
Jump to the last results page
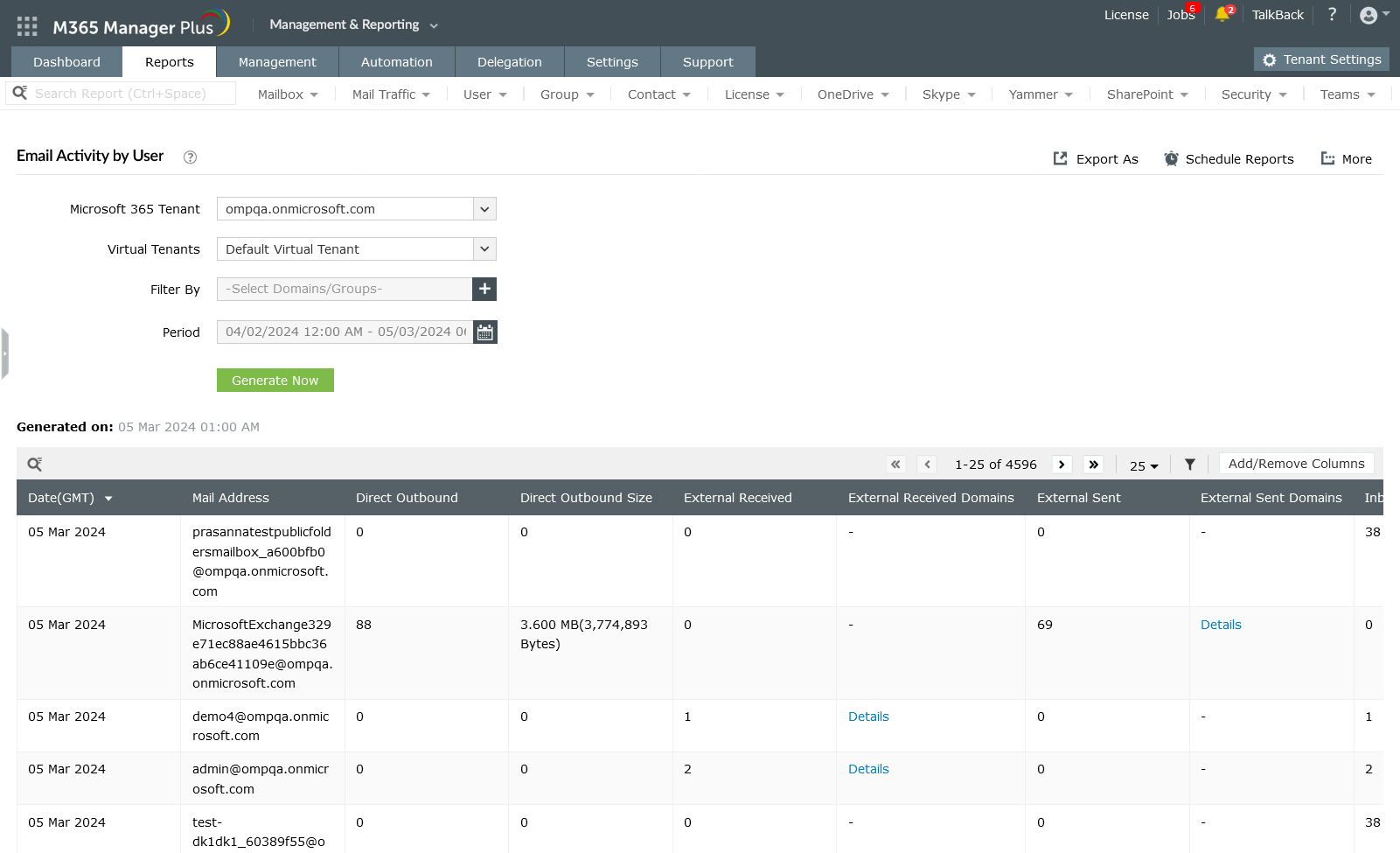[1093, 465]
